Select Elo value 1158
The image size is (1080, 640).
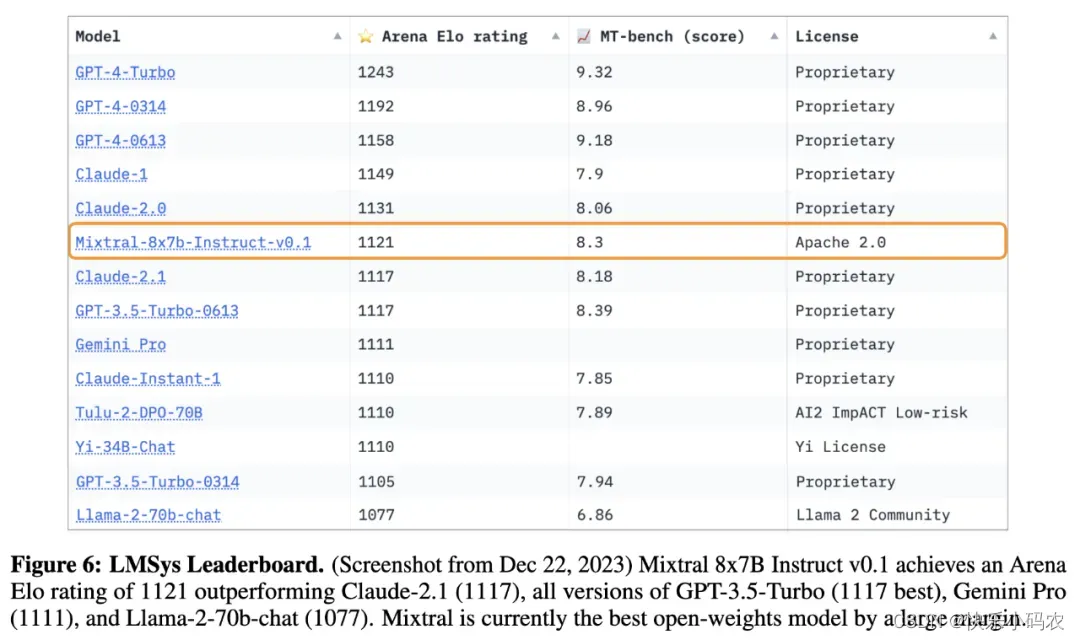tap(376, 141)
